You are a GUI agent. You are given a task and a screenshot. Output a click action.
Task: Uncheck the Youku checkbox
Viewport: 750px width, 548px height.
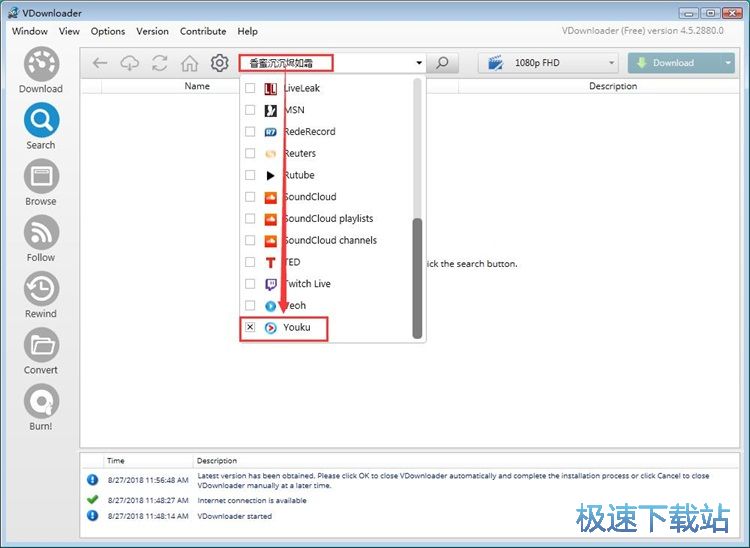[x=250, y=327]
